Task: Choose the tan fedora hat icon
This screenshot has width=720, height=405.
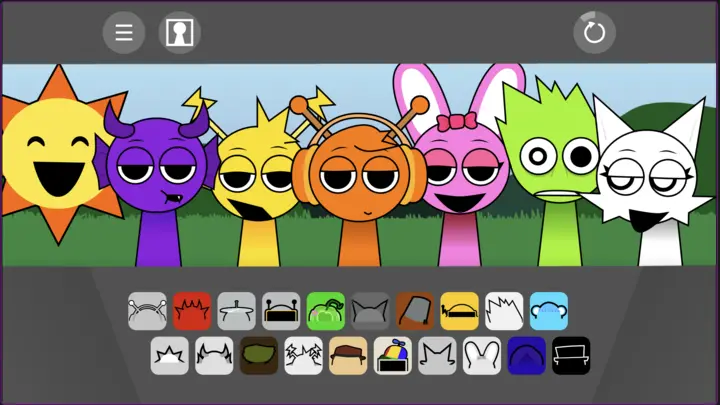Action: point(348,355)
